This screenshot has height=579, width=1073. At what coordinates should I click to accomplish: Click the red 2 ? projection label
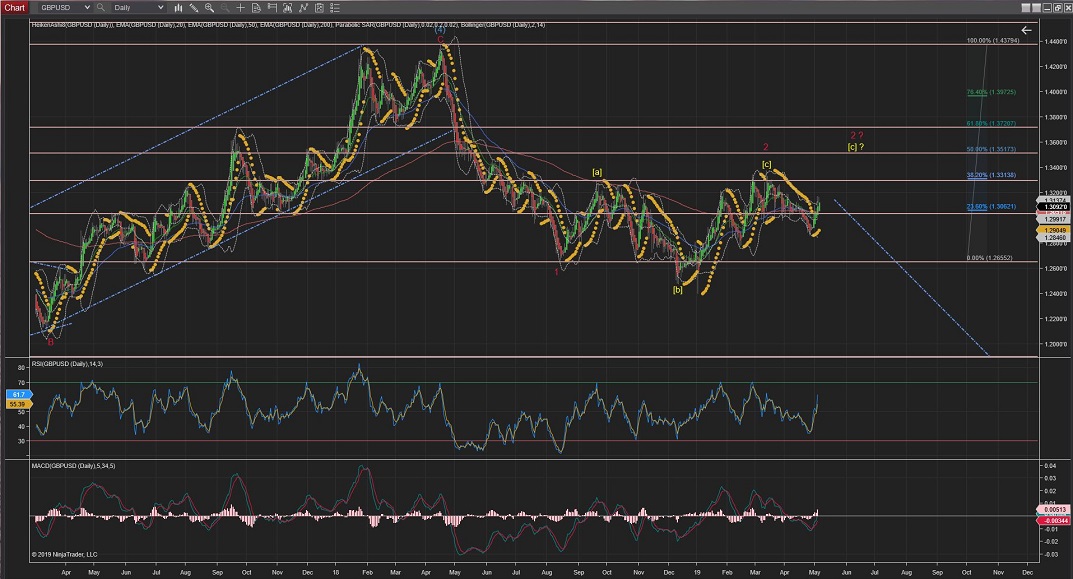856,136
